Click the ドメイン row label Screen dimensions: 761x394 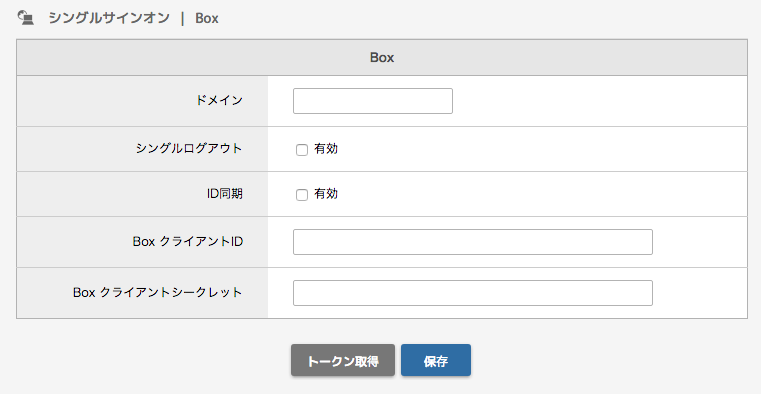pyautogui.click(x=219, y=100)
